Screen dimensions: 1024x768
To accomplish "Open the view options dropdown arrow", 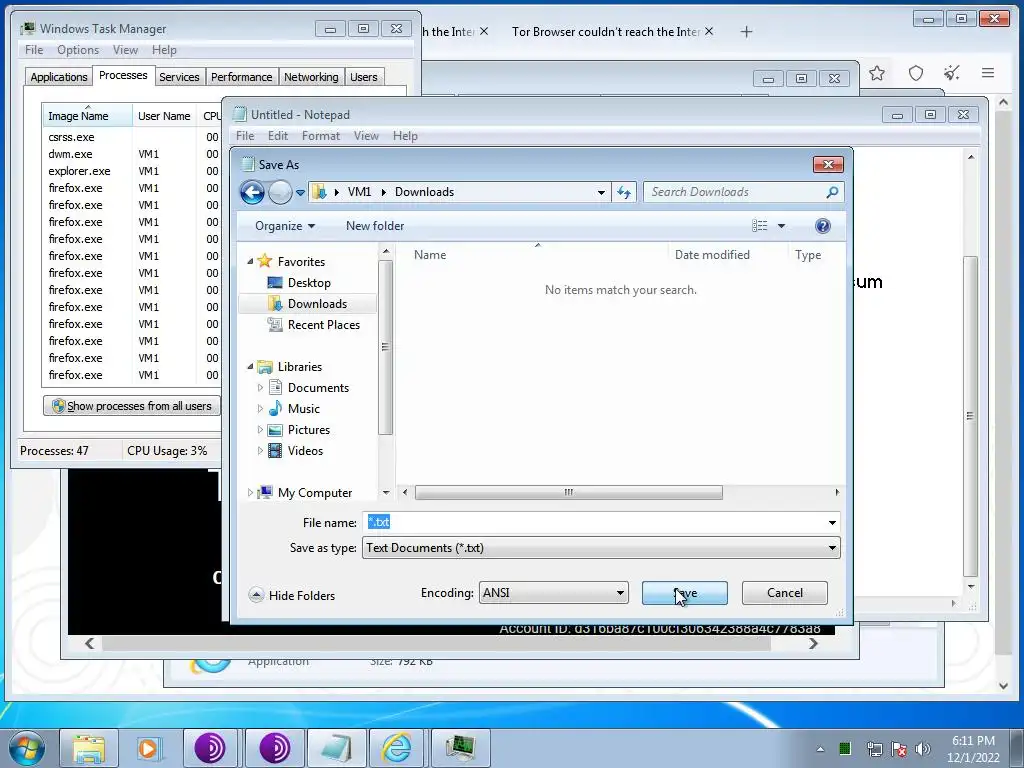I will [x=781, y=226].
